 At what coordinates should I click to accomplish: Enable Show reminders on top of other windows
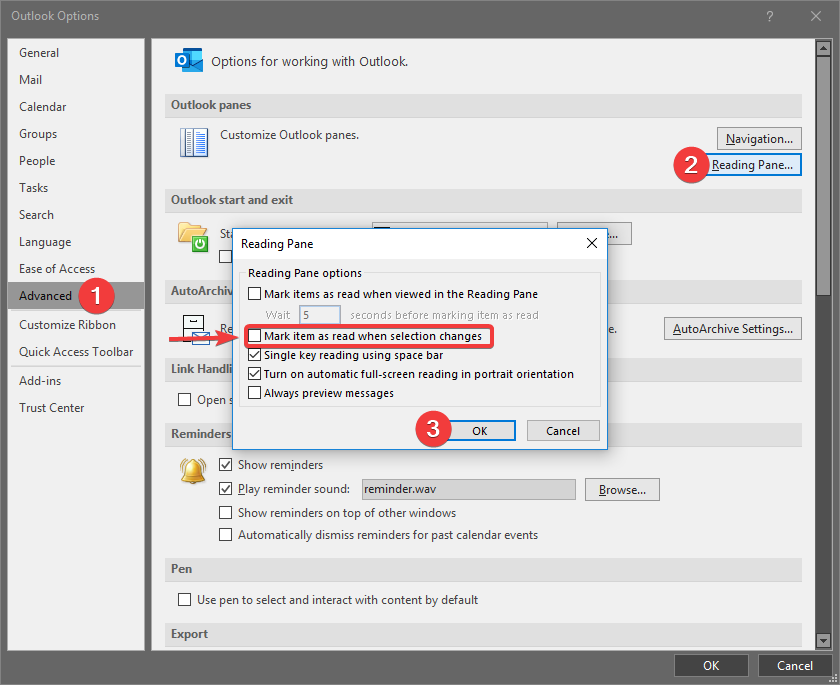(226, 513)
